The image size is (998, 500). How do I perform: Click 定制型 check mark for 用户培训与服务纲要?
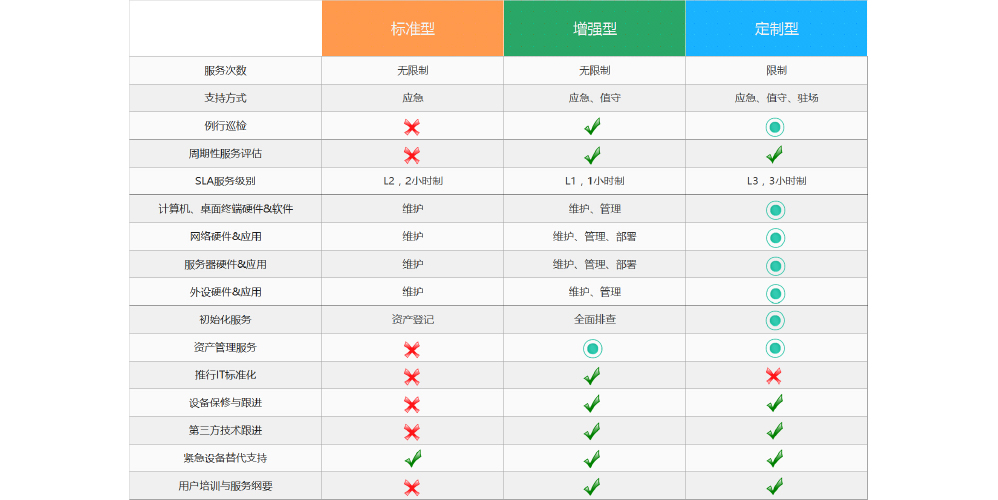pyautogui.click(x=775, y=487)
